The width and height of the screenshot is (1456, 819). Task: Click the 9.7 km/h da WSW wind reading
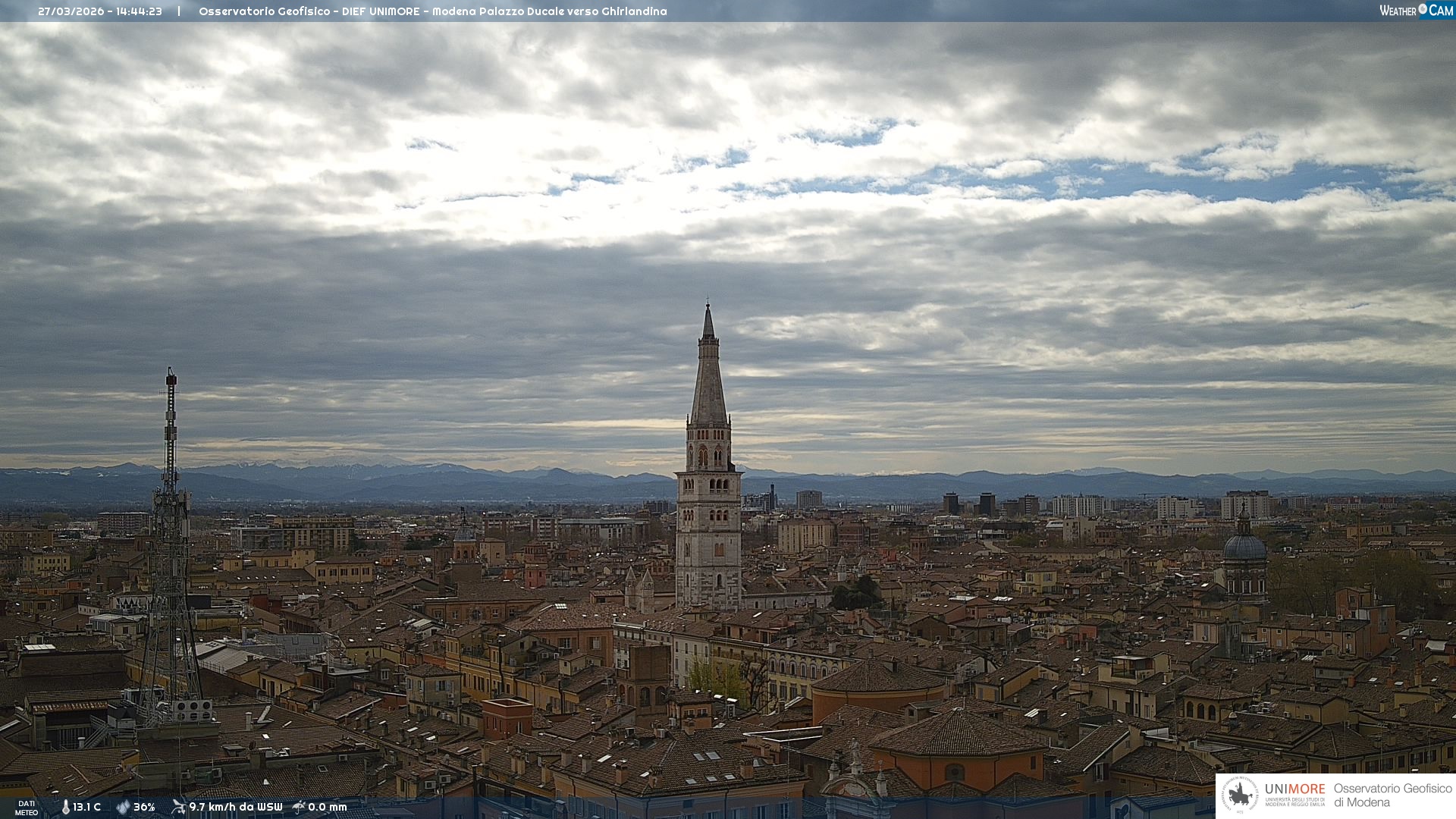click(236, 807)
